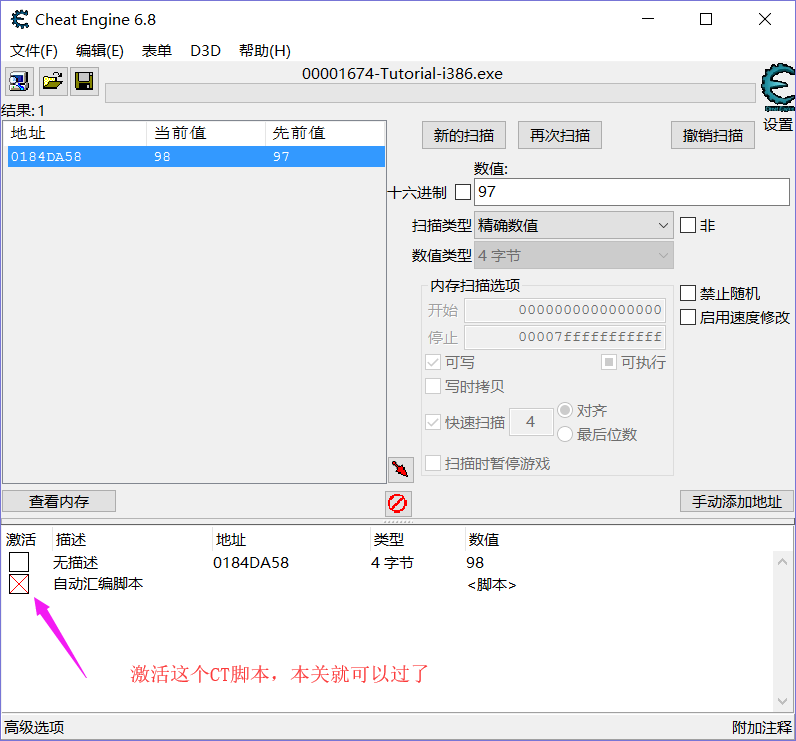Toggle the 写时拷贝 checkbox
The image size is (796, 741).
433,387
